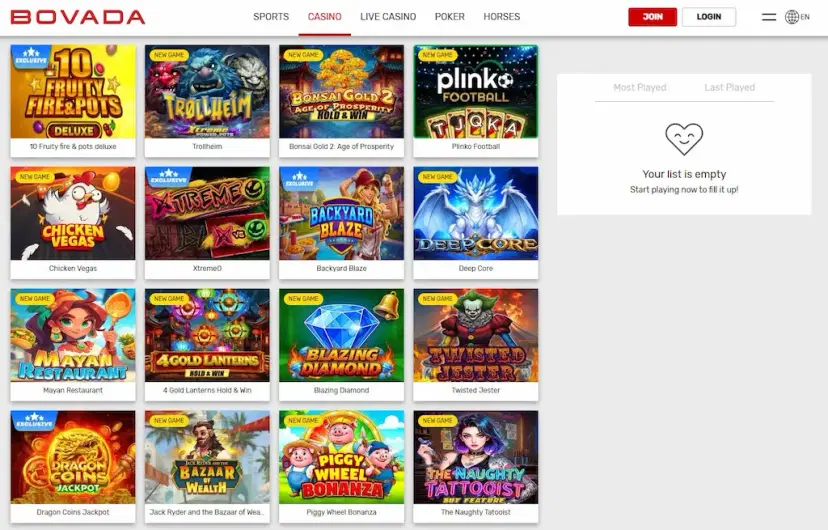Image resolution: width=828 pixels, height=530 pixels.
Task: Click the New Game badge on Chicken Vegas
Action: pos(34,177)
